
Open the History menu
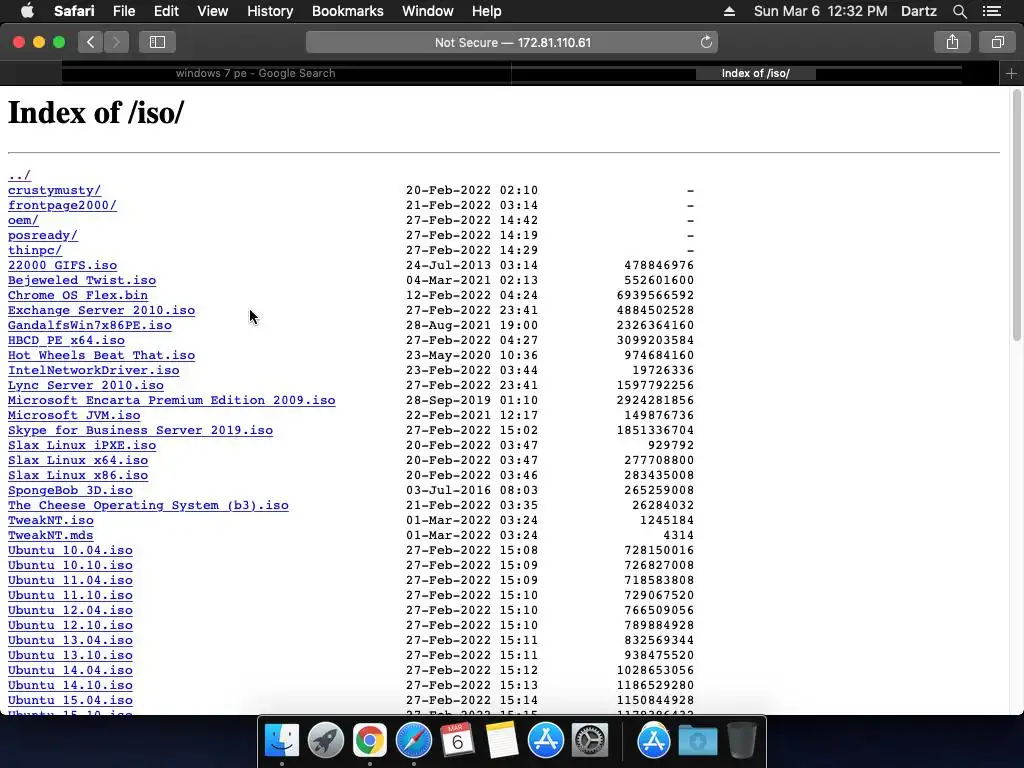click(x=270, y=11)
